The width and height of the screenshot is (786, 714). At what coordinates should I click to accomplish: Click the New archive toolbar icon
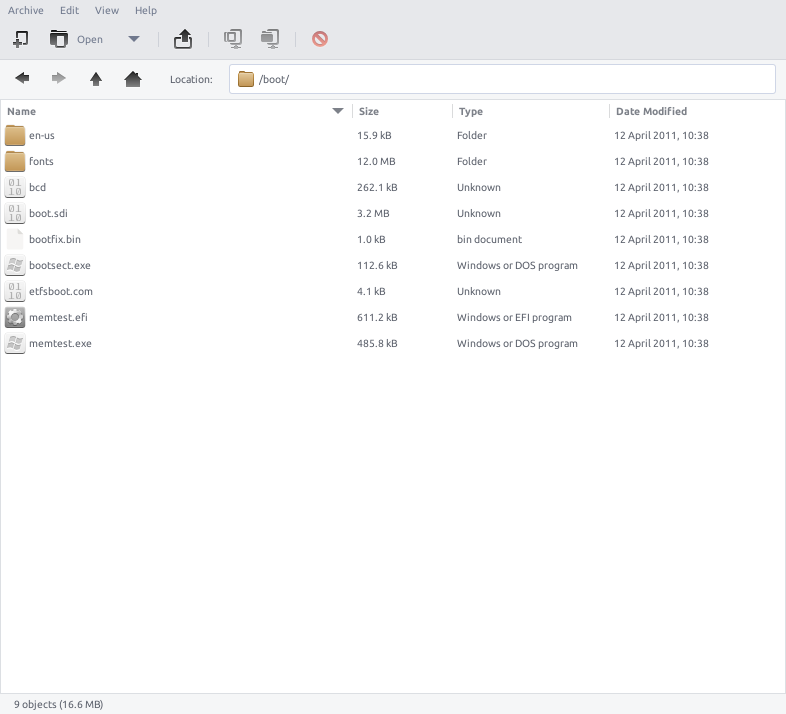tap(20, 39)
